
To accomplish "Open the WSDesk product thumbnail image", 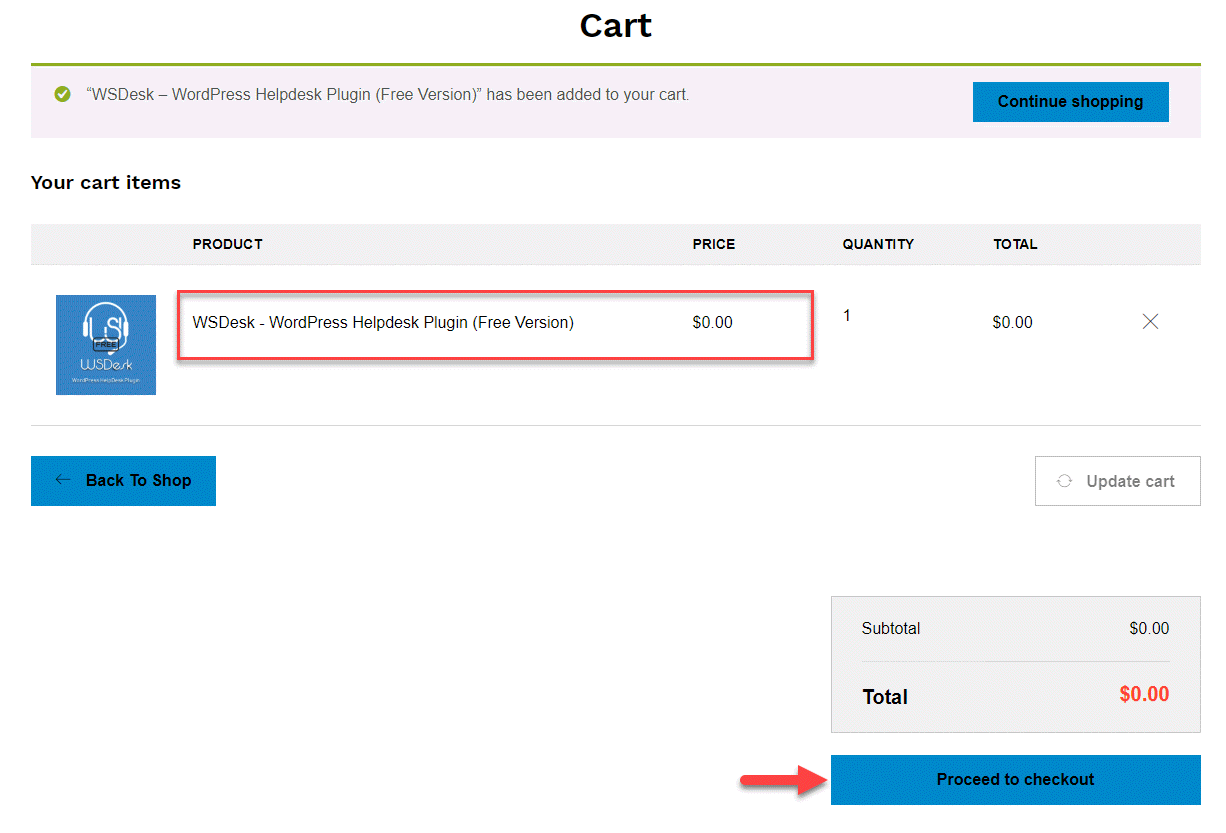I will [106, 345].
